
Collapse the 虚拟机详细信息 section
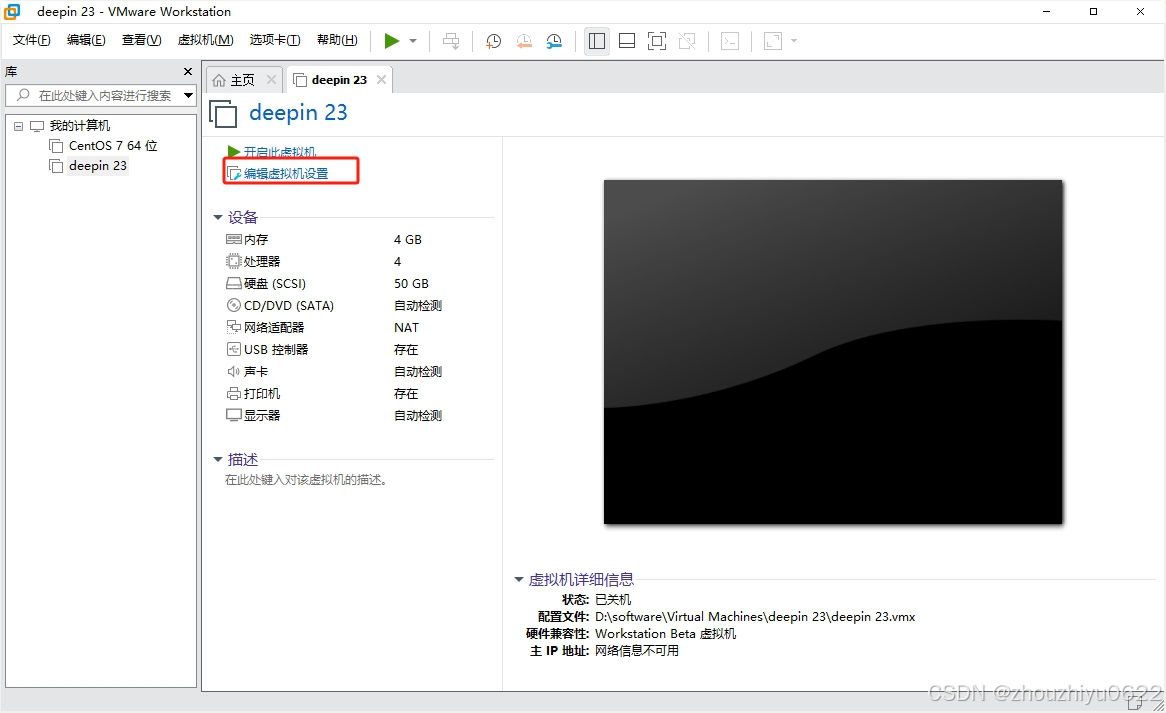(518, 580)
